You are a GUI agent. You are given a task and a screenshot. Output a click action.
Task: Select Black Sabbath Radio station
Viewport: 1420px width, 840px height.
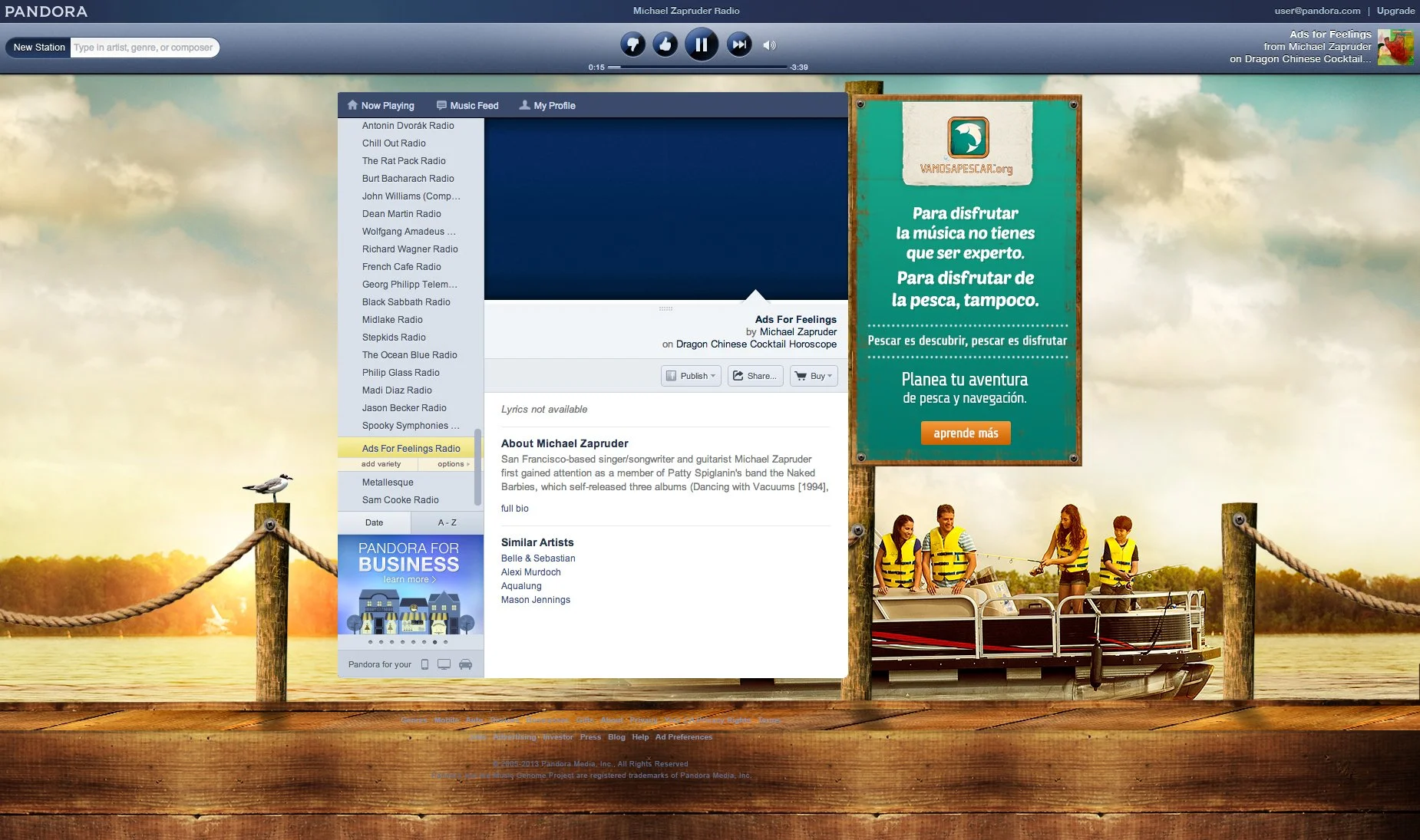406,302
